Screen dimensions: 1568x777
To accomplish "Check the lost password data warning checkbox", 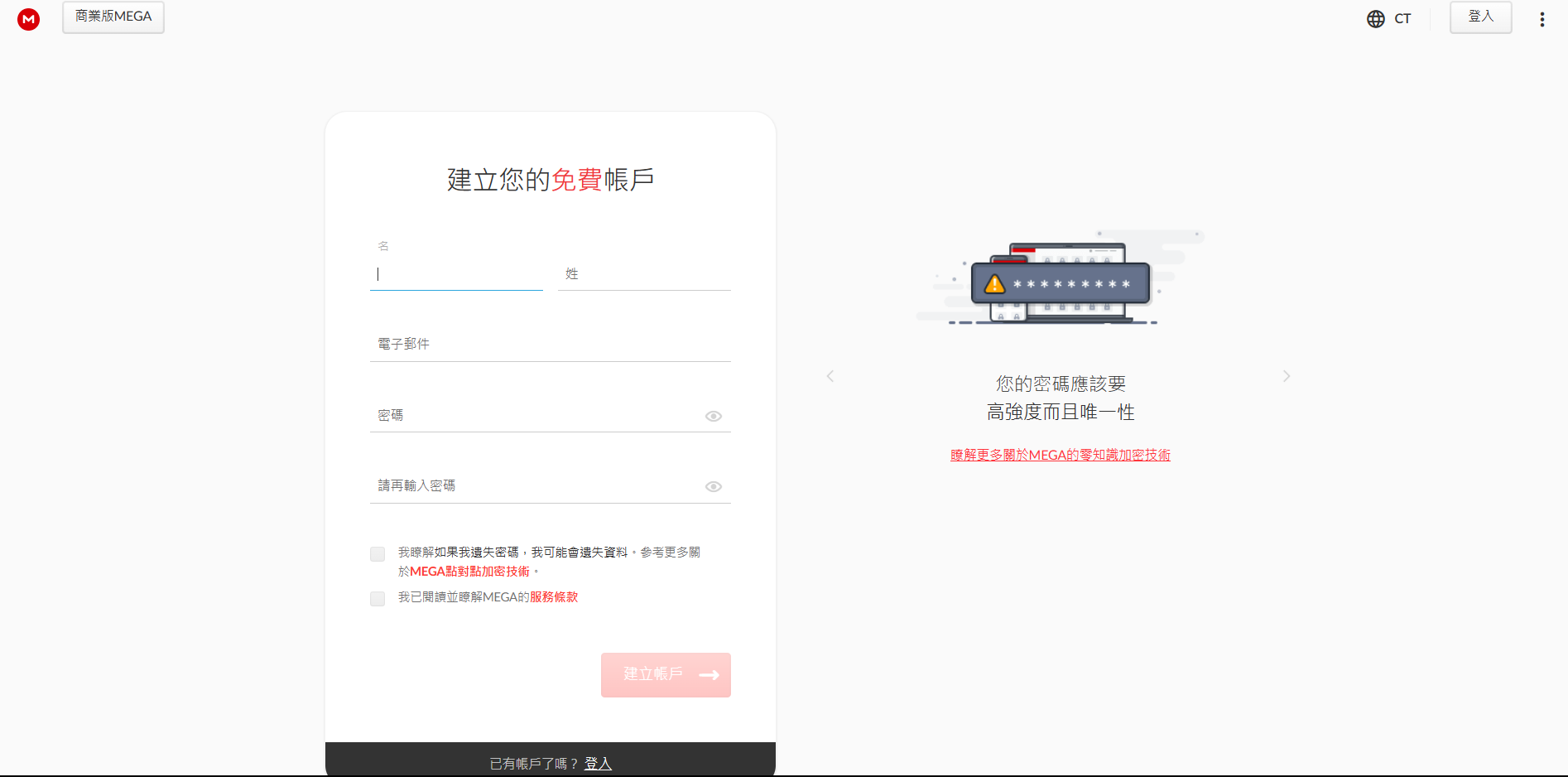I will point(378,554).
